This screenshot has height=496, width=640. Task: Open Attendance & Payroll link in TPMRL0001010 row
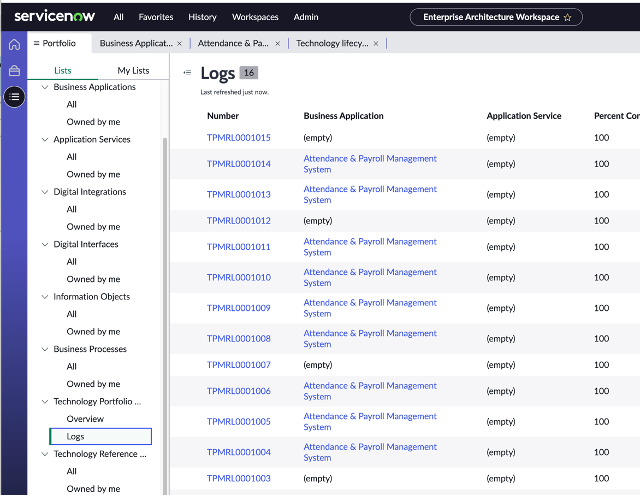click(370, 277)
